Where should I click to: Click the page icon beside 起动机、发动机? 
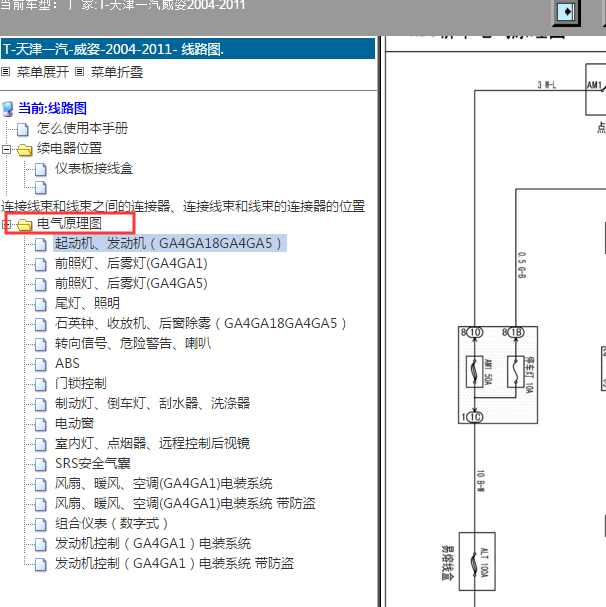pyautogui.click(x=41, y=244)
